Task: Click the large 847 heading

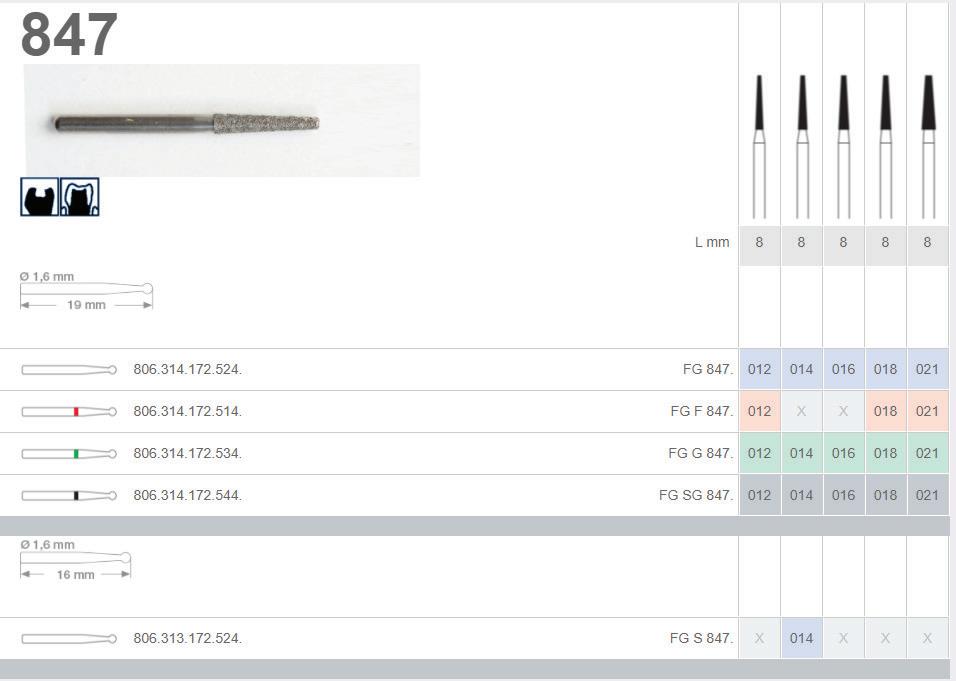Action: point(69,35)
